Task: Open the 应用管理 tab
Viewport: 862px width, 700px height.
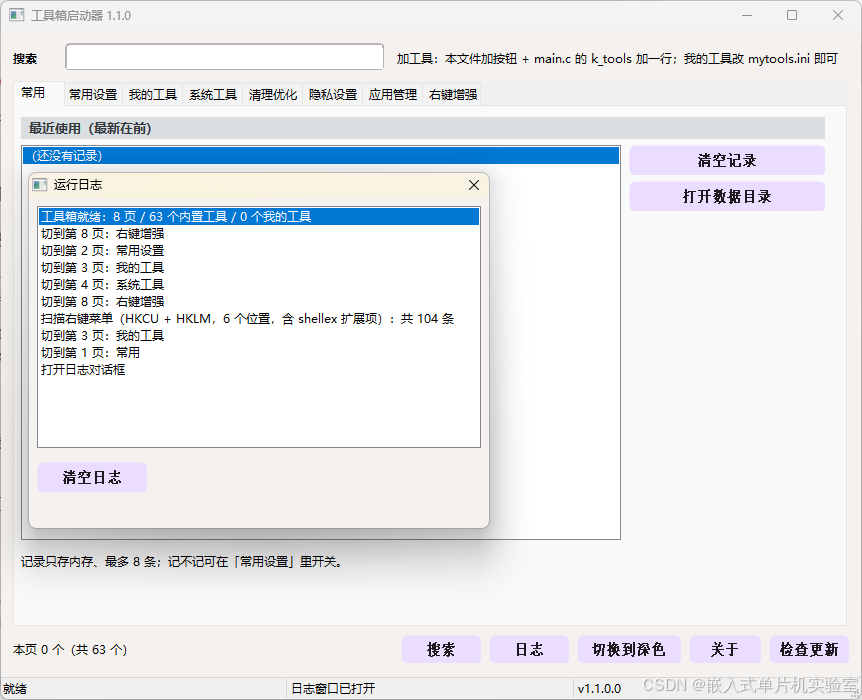Action: pos(393,95)
